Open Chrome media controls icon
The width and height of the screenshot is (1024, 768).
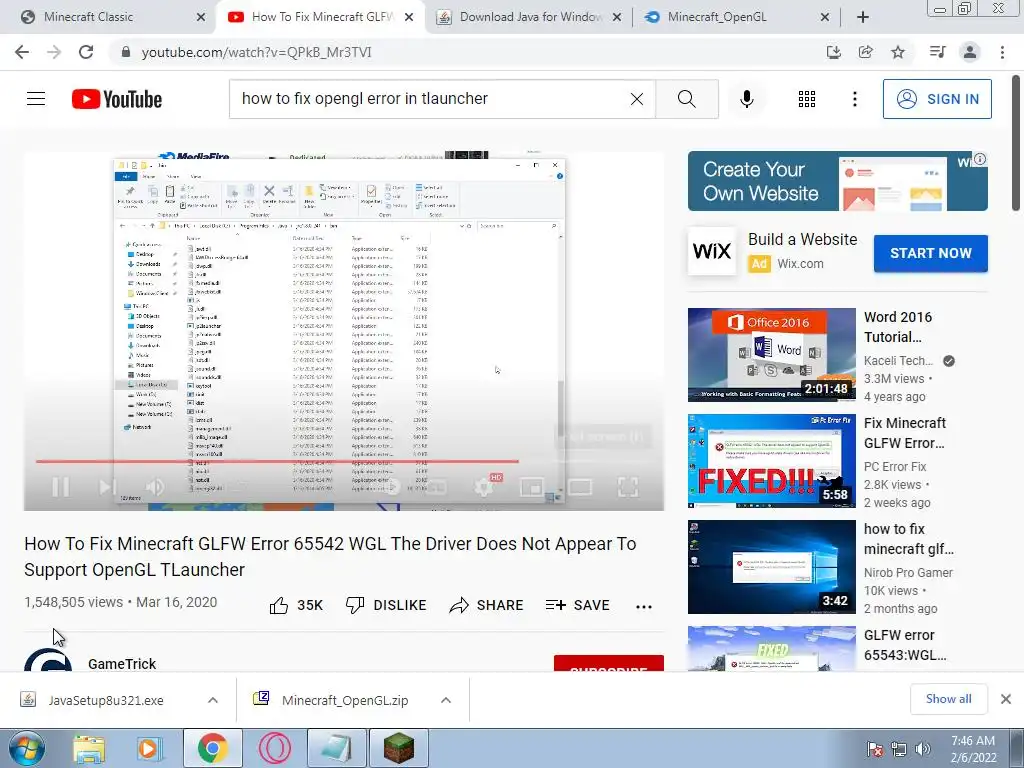(x=938, y=52)
